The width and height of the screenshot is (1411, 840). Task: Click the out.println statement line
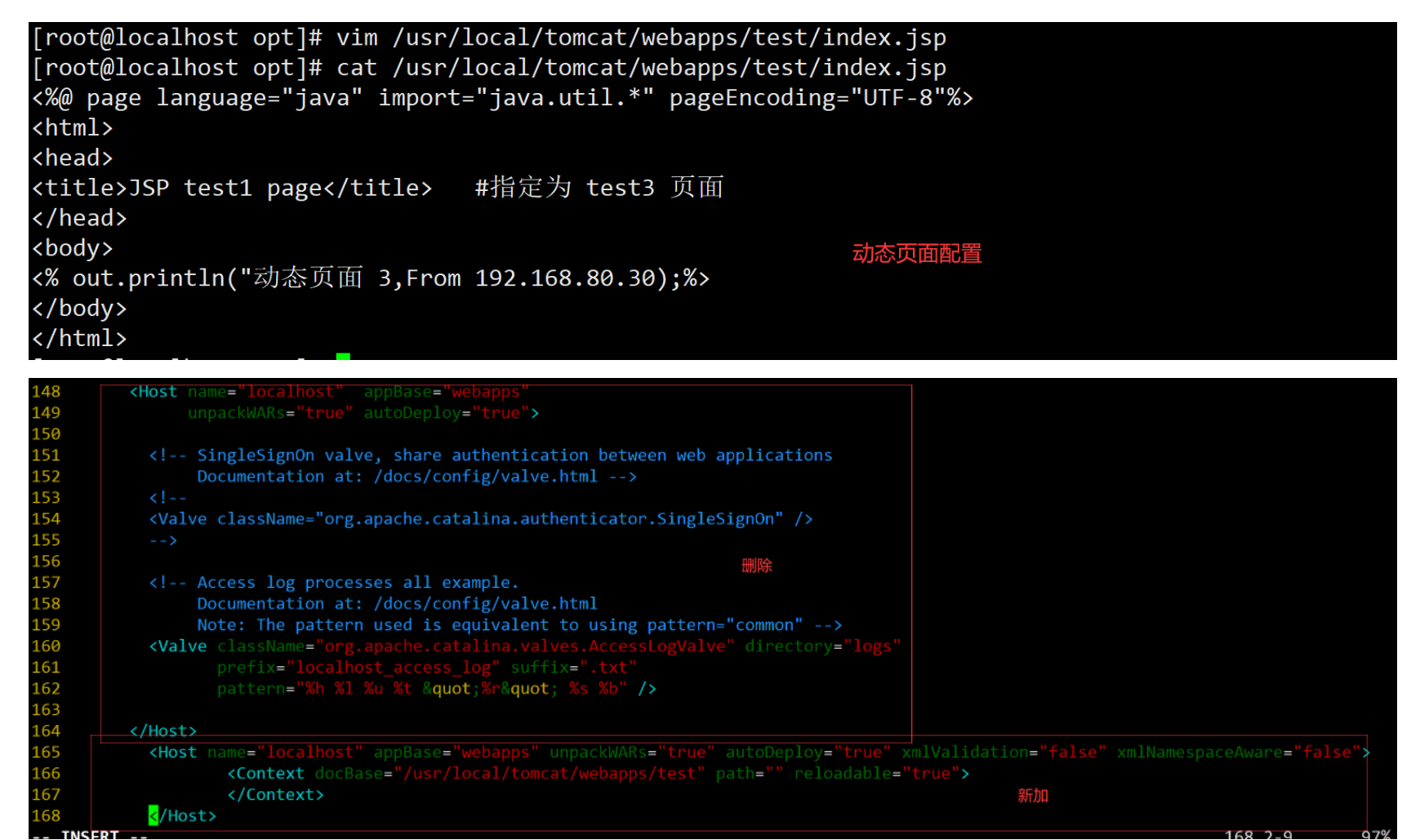(x=371, y=278)
